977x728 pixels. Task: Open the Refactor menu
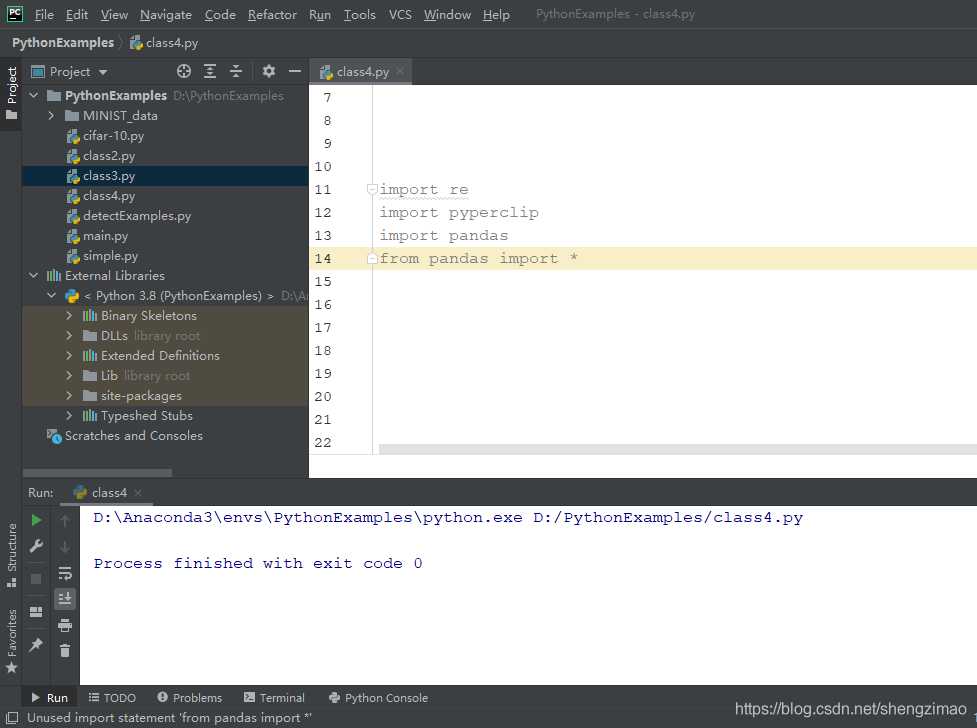272,14
